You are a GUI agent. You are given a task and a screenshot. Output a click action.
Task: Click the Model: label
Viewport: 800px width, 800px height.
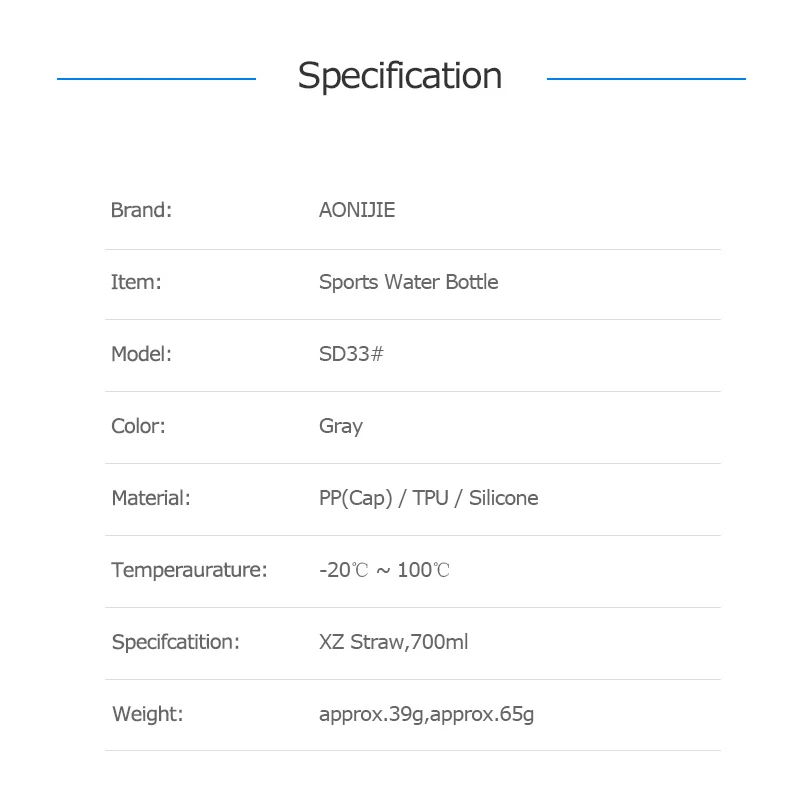[142, 354]
